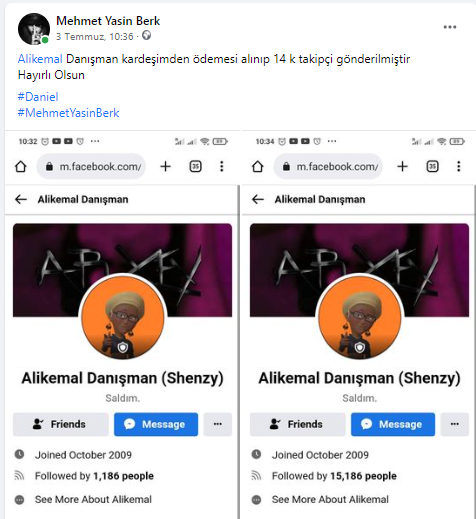Click the public globe audience icon
The width and height of the screenshot is (476, 519).
point(146,35)
